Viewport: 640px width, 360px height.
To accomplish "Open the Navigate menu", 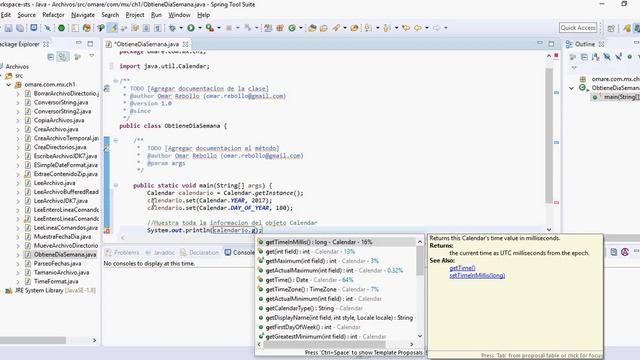I will pos(83,15).
